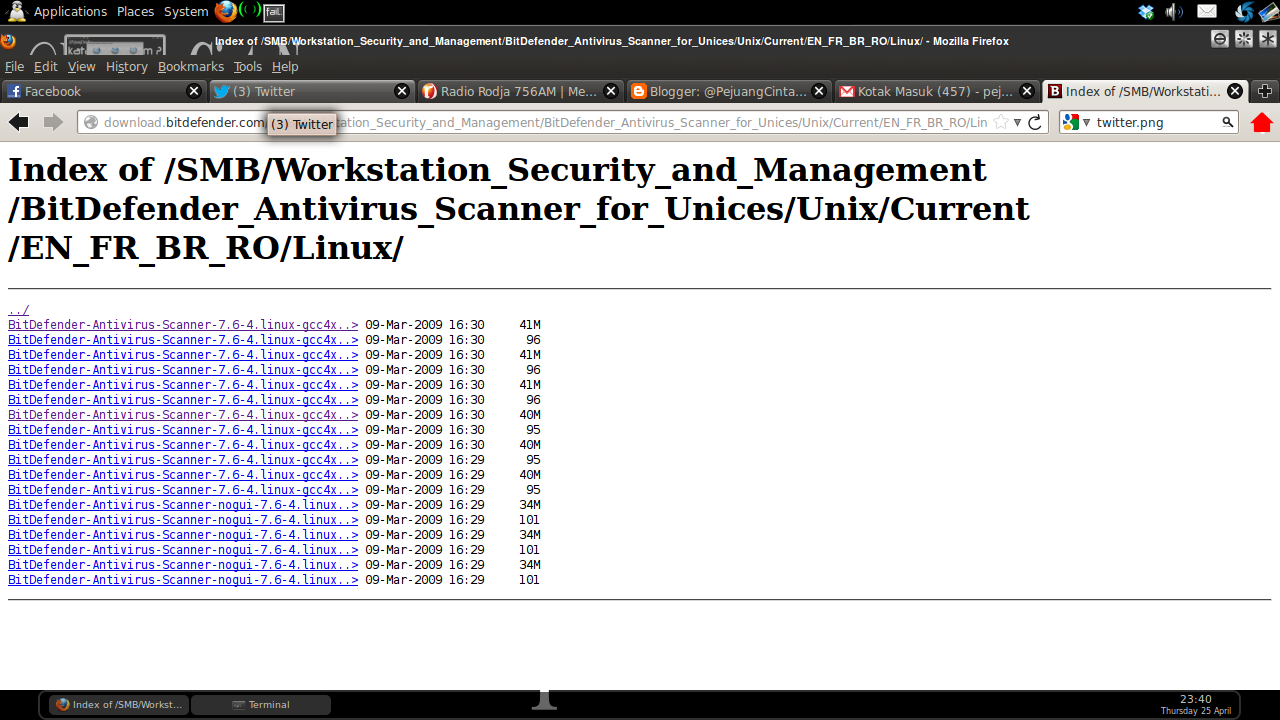
Task: Open the clock showing 23:40 Thursday 25 April
Action: 1195,704
